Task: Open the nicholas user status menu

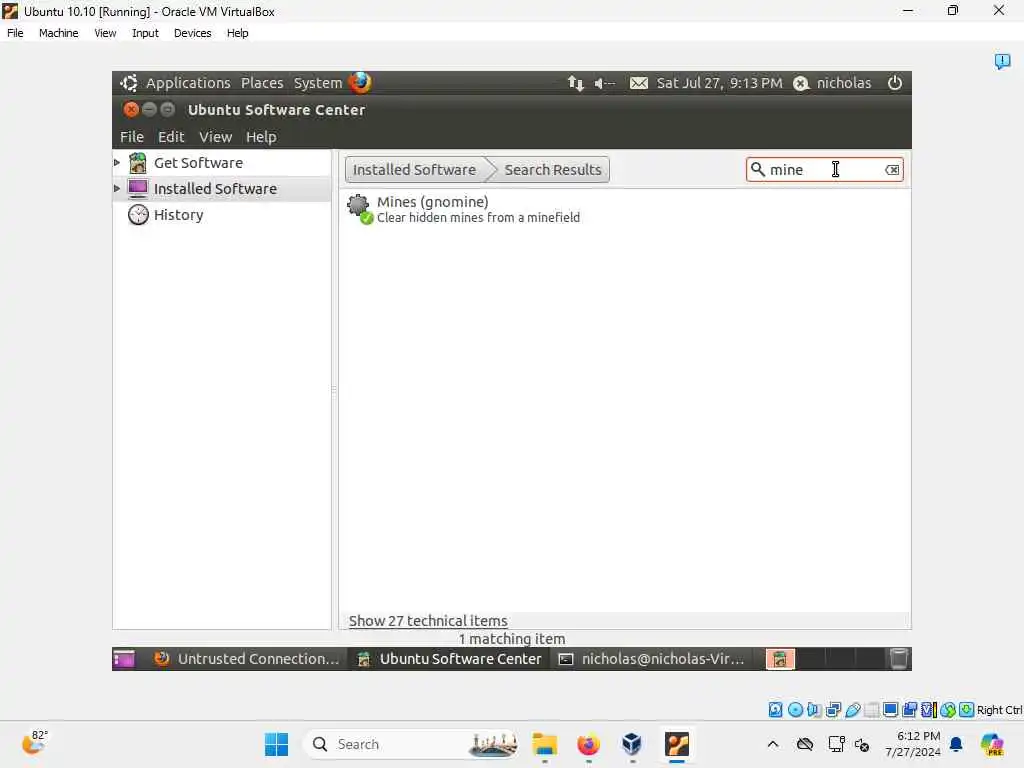Action: pyautogui.click(x=832, y=83)
